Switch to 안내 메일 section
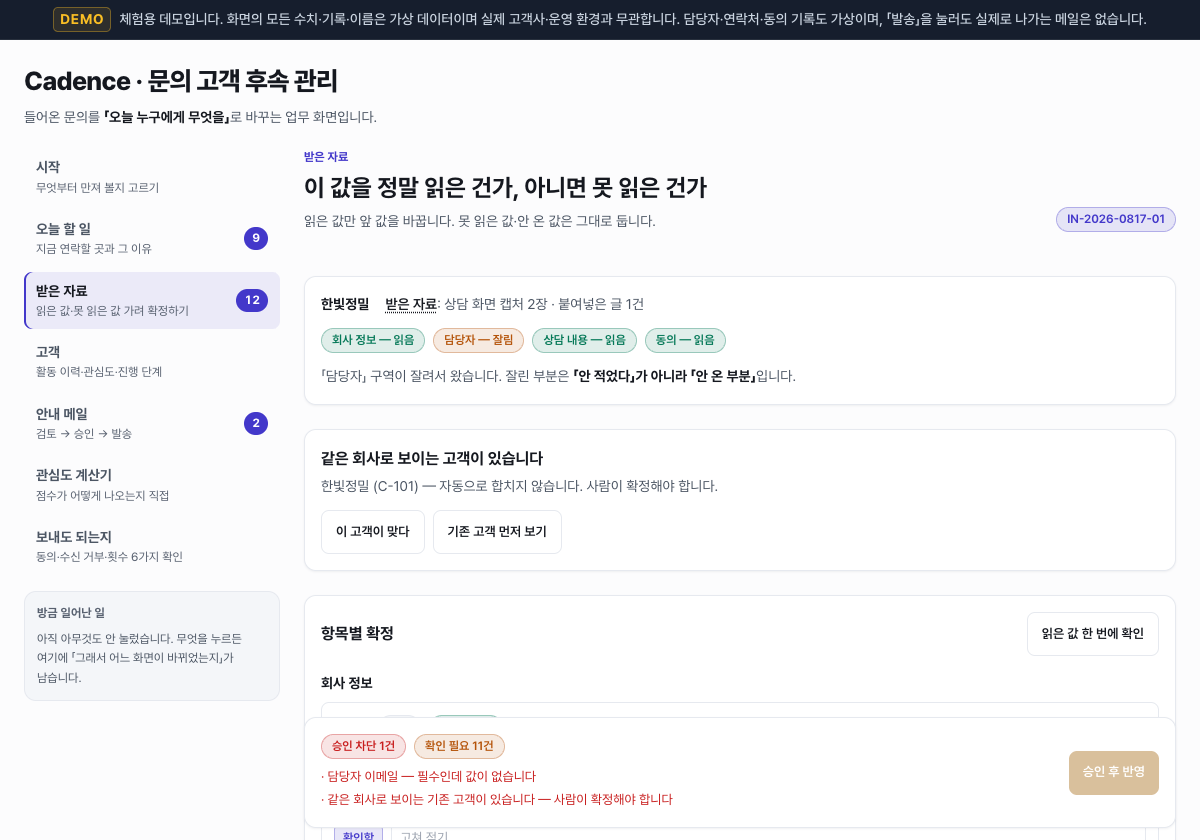This screenshot has width=1200, height=840. (152, 423)
